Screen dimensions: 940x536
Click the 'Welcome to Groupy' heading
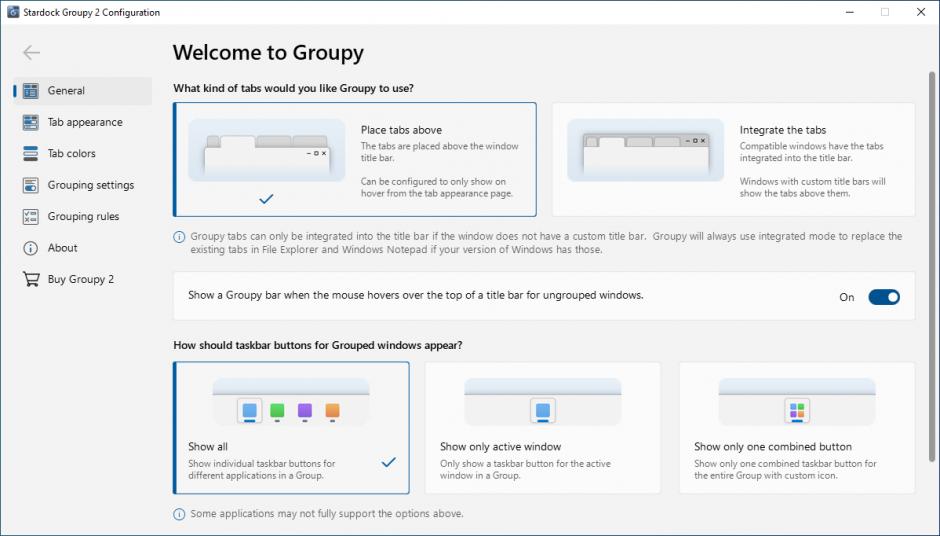tap(268, 53)
